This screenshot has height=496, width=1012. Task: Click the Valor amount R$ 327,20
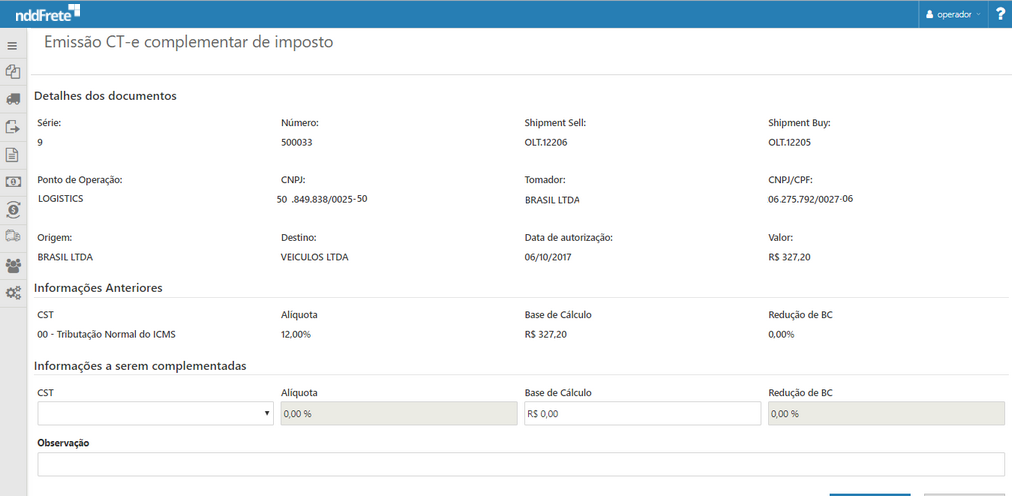click(789, 257)
